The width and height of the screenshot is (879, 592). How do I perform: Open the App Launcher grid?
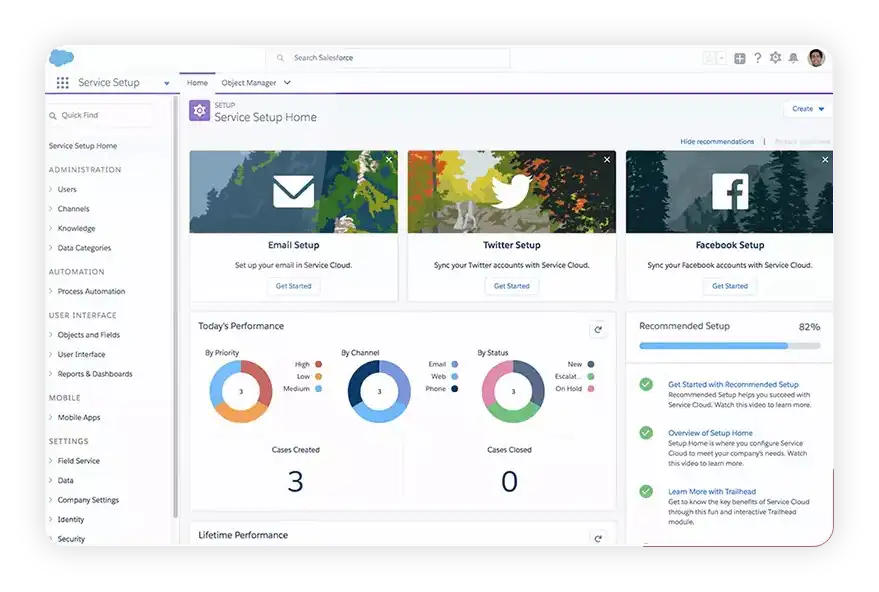(x=62, y=81)
